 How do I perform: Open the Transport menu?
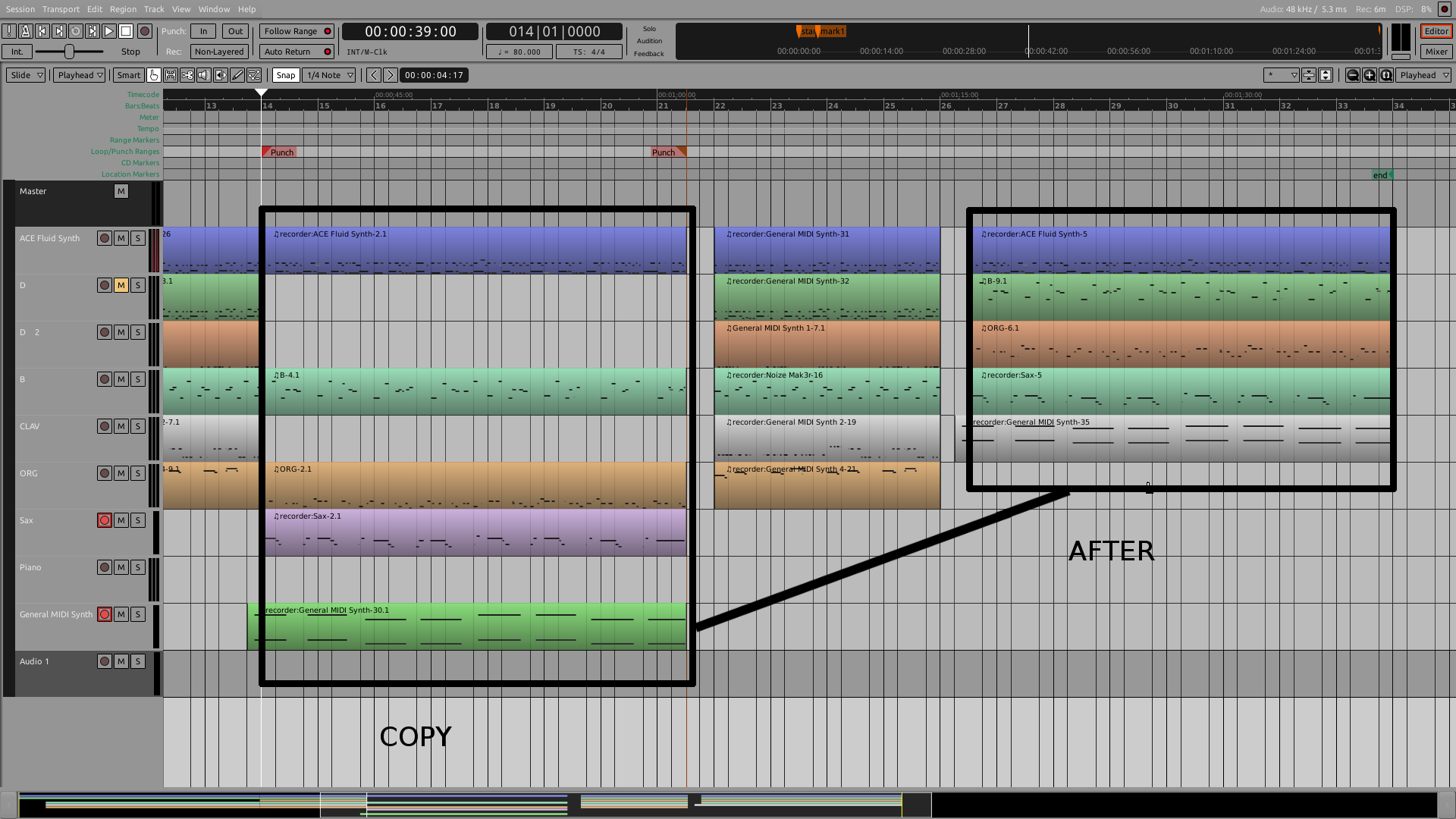(x=61, y=9)
